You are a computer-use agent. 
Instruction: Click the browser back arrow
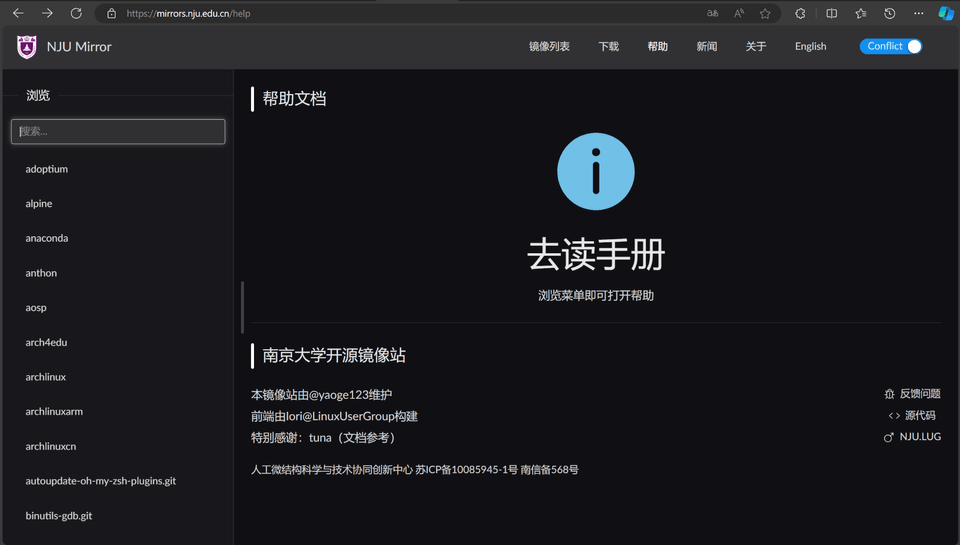[x=18, y=14]
